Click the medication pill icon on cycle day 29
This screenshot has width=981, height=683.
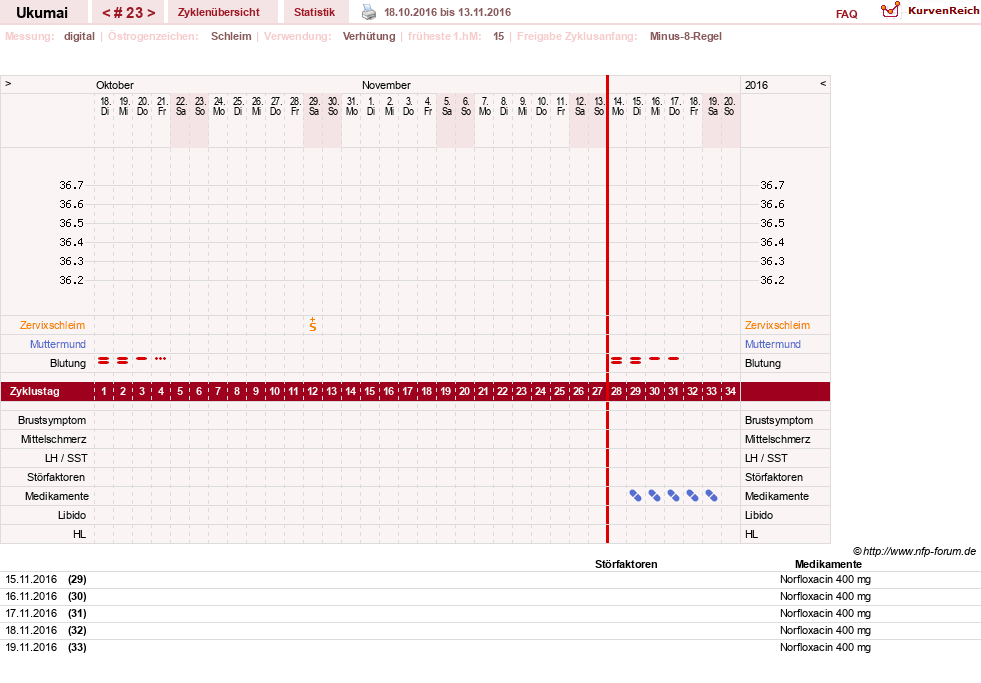click(x=636, y=495)
